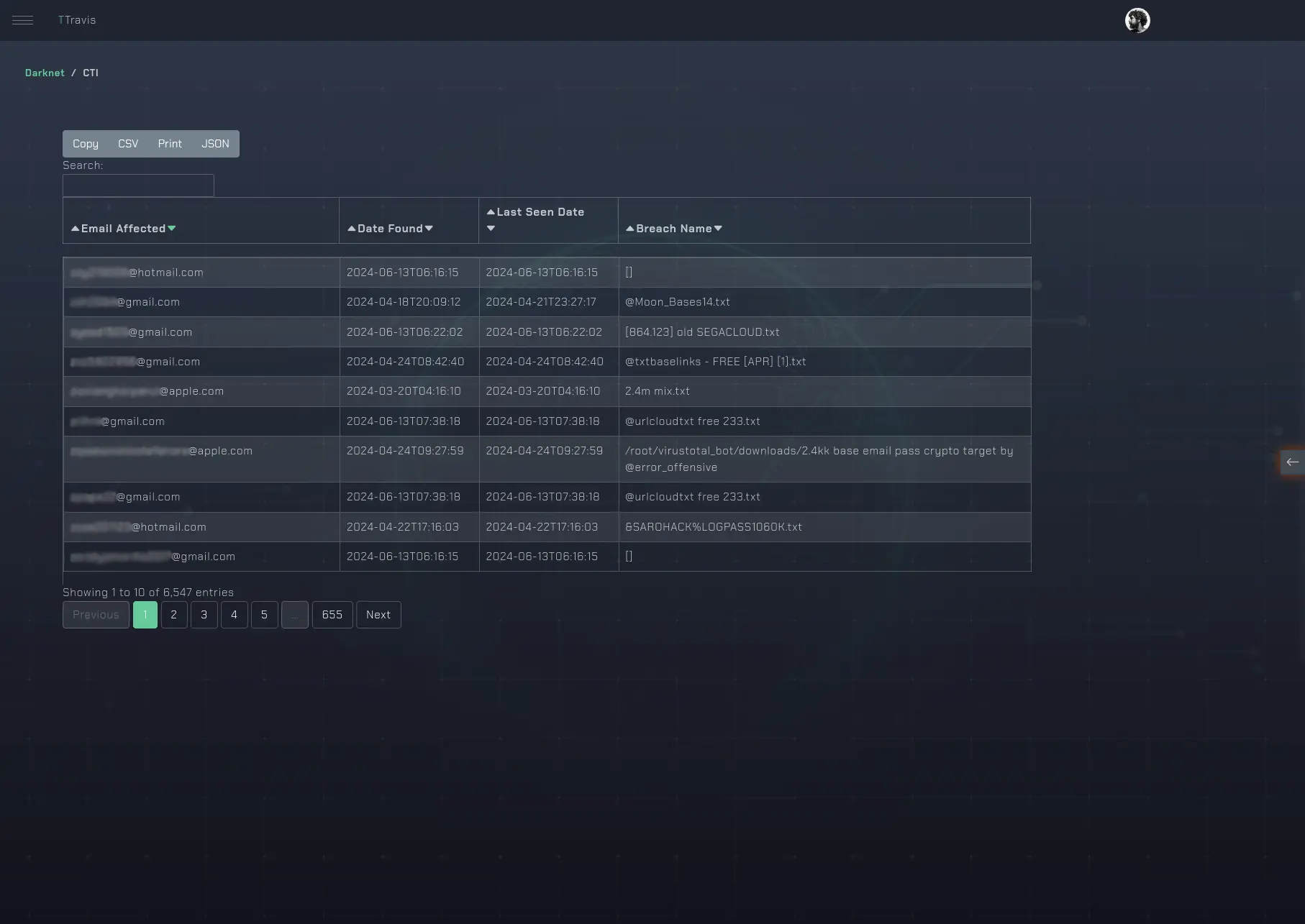Click the Copy export button
Viewport: 1305px width, 924px height.
[86, 144]
